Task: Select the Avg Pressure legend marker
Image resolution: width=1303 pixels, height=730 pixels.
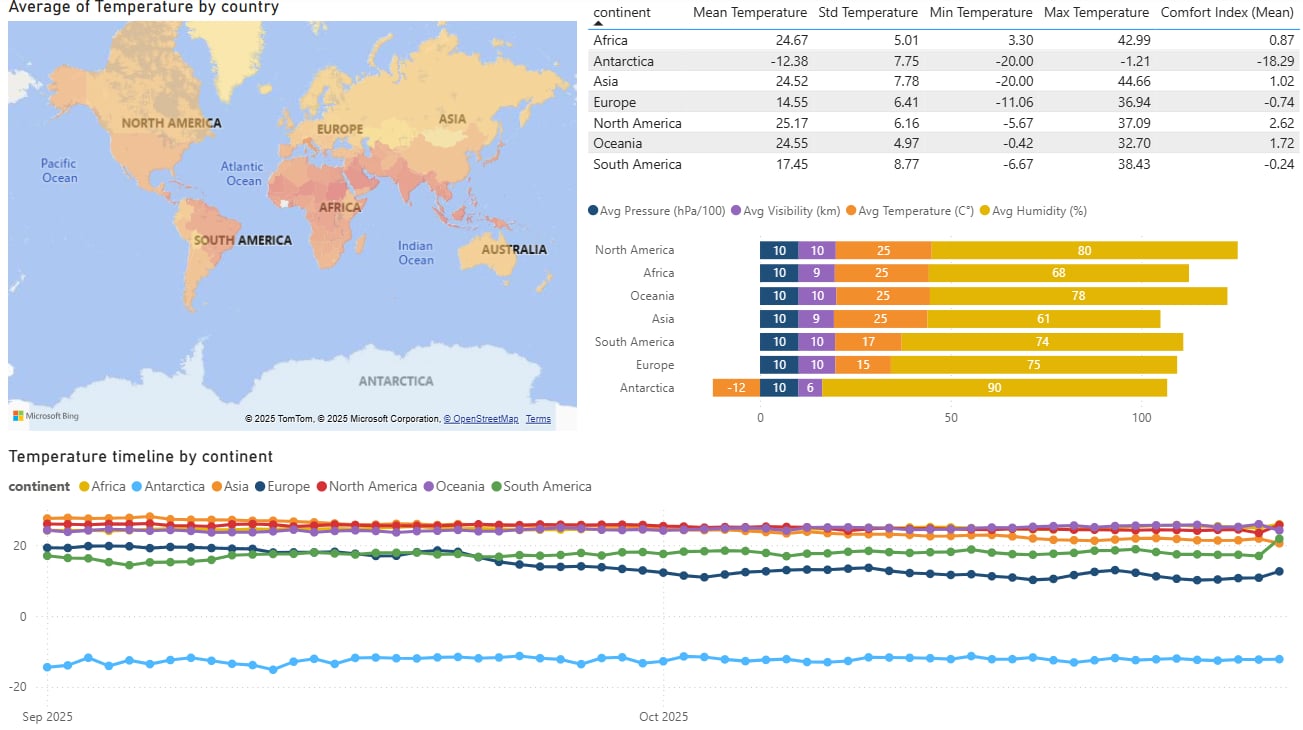Action: (594, 211)
